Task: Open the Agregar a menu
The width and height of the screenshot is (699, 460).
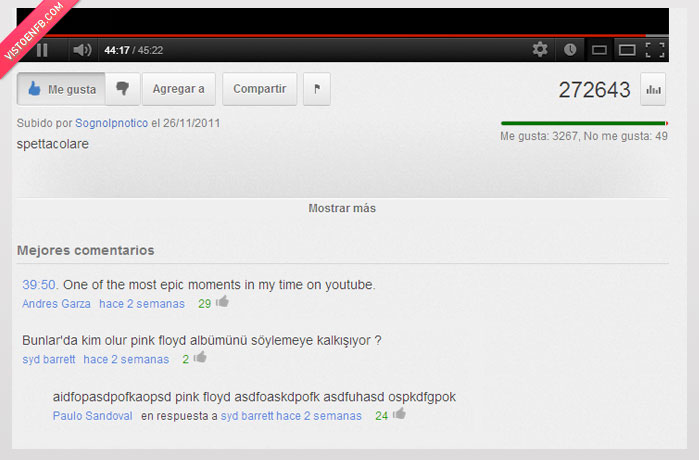Action: tap(179, 89)
